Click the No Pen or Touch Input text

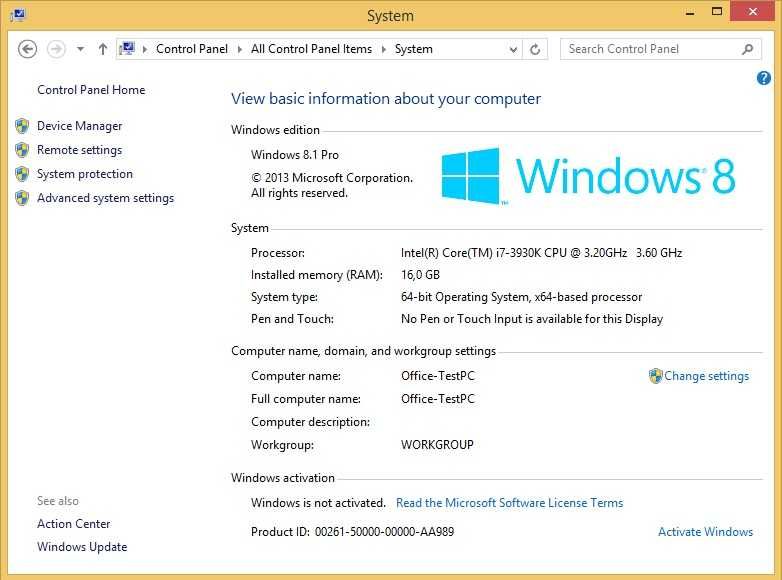click(532, 319)
